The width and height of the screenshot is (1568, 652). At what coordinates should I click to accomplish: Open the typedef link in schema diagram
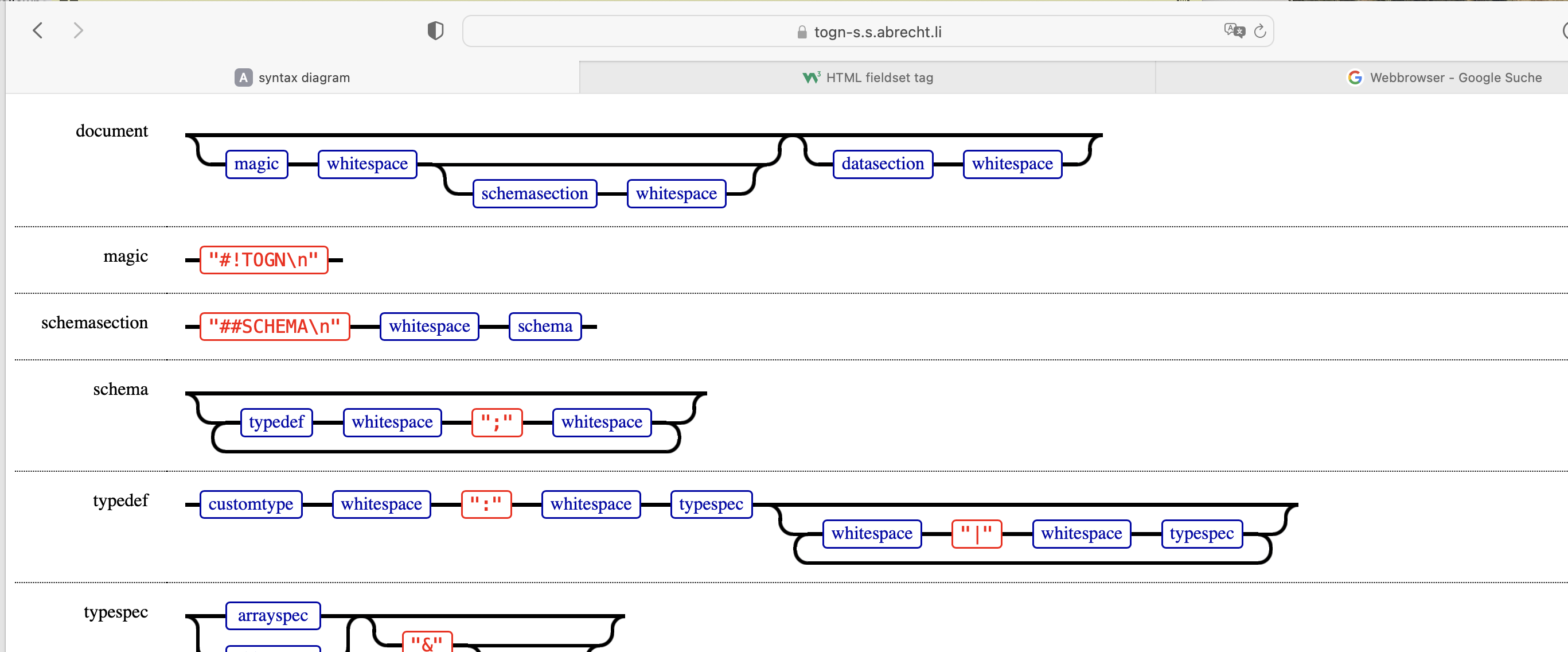276,422
